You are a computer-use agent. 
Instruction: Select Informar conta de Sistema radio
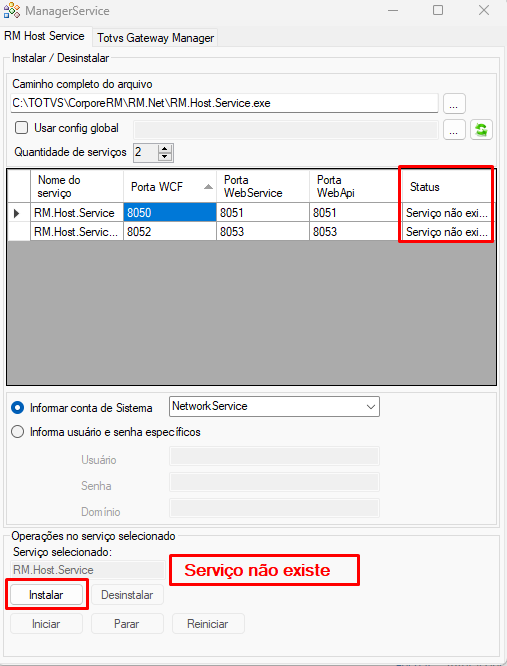[17, 408]
